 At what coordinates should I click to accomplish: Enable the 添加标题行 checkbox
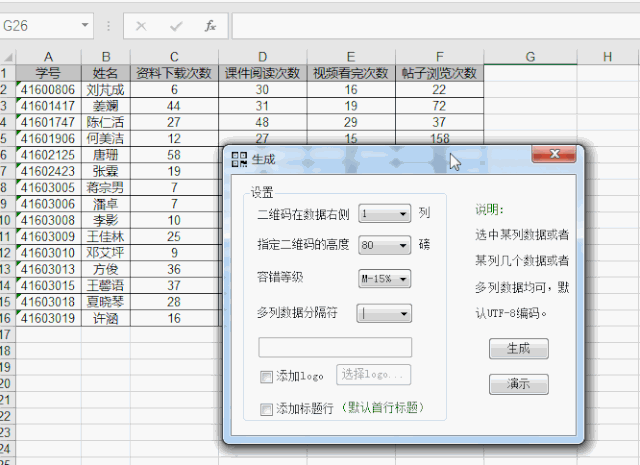point(266,409)
